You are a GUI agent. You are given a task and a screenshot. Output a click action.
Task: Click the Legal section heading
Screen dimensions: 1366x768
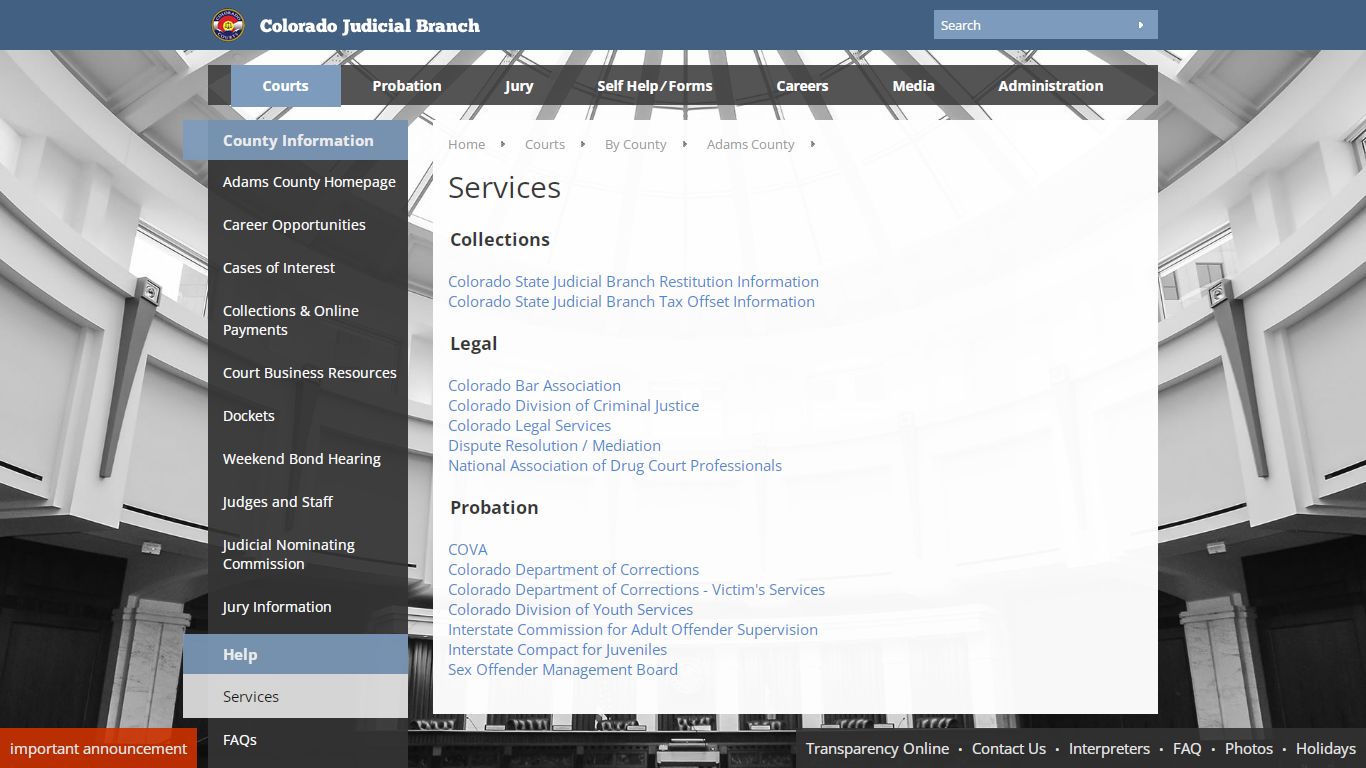[x=474, y=344]
